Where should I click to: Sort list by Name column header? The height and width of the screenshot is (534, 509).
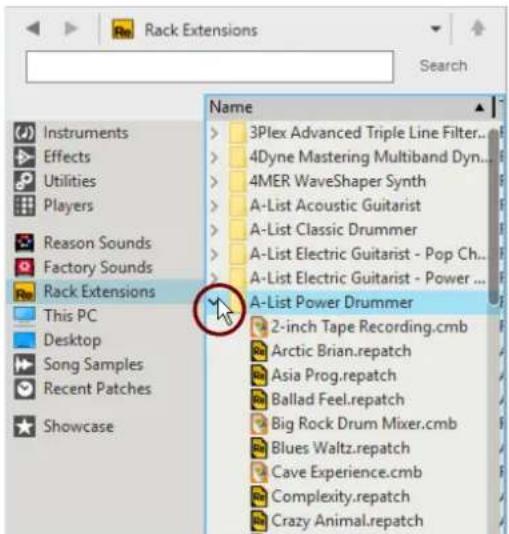pos(349,108)
